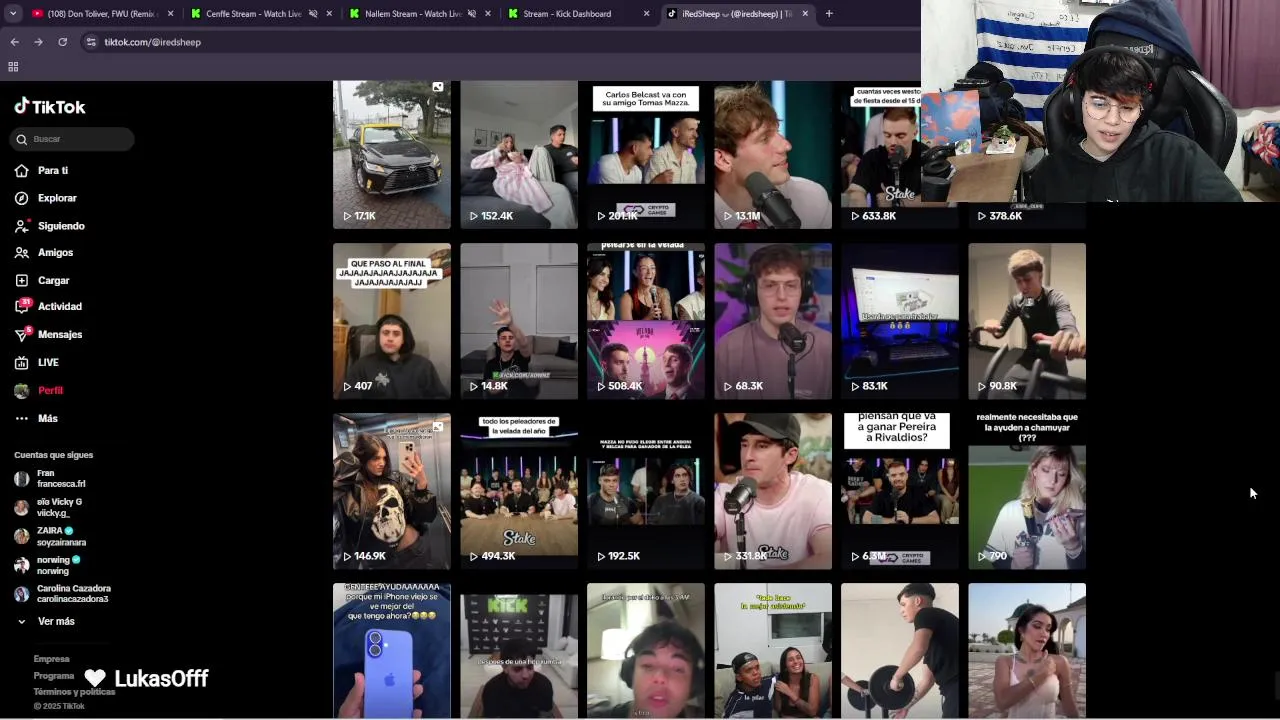Screen dimensions: 1280x720
Task: Open the peleadores de la velada video
Action: coord(519,491)
